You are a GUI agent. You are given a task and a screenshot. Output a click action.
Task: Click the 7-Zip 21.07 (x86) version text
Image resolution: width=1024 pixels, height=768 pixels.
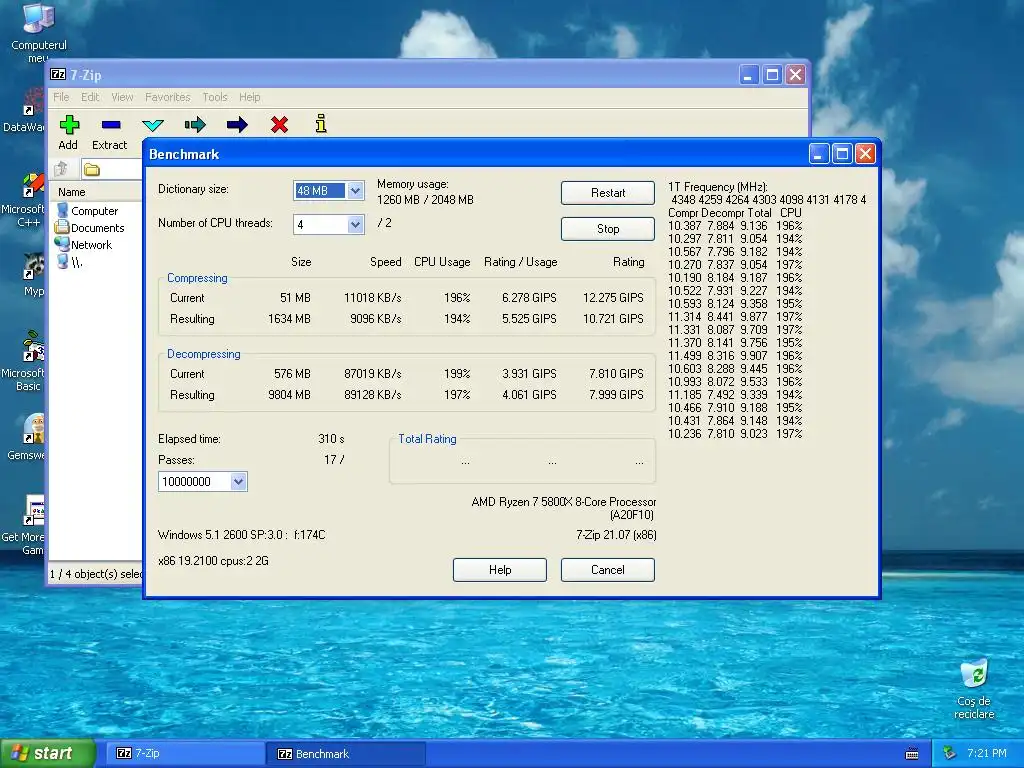[616, 535]
